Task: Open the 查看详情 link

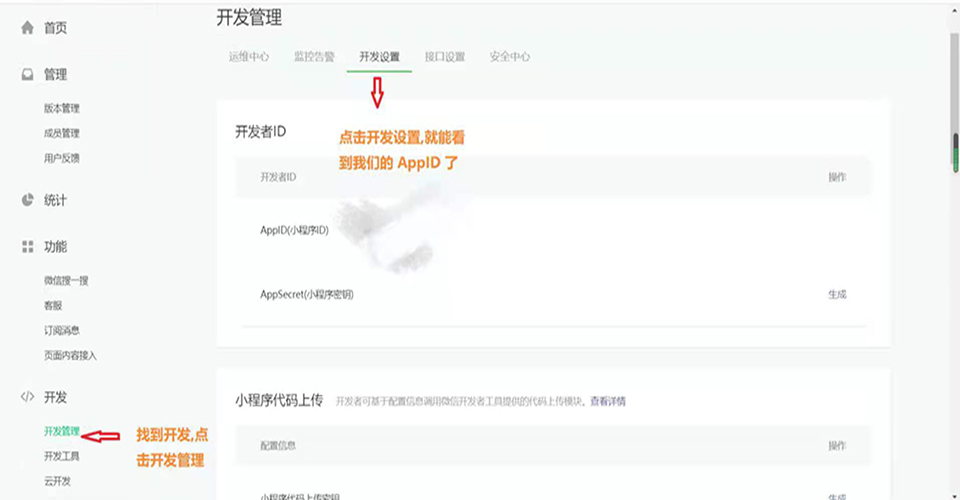Action: pyautogui.click(x=608, y=401)
